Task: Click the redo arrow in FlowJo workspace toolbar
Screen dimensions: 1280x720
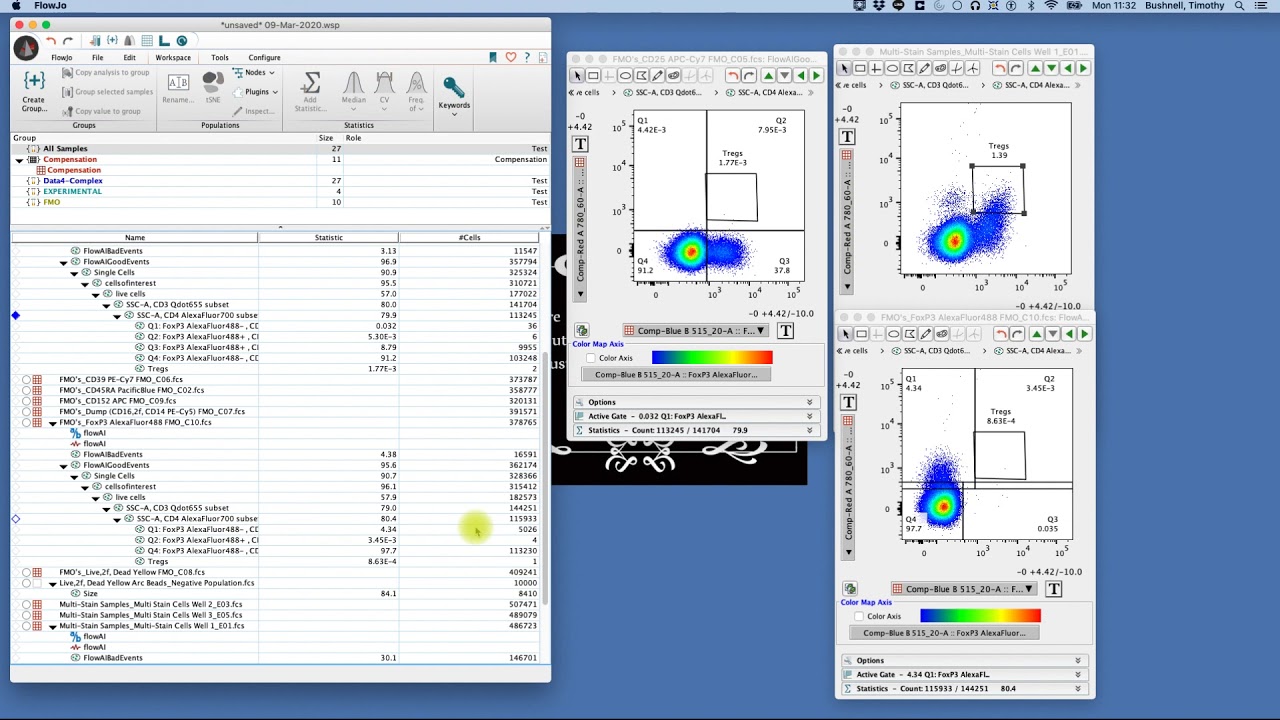Action: [68, 41]
